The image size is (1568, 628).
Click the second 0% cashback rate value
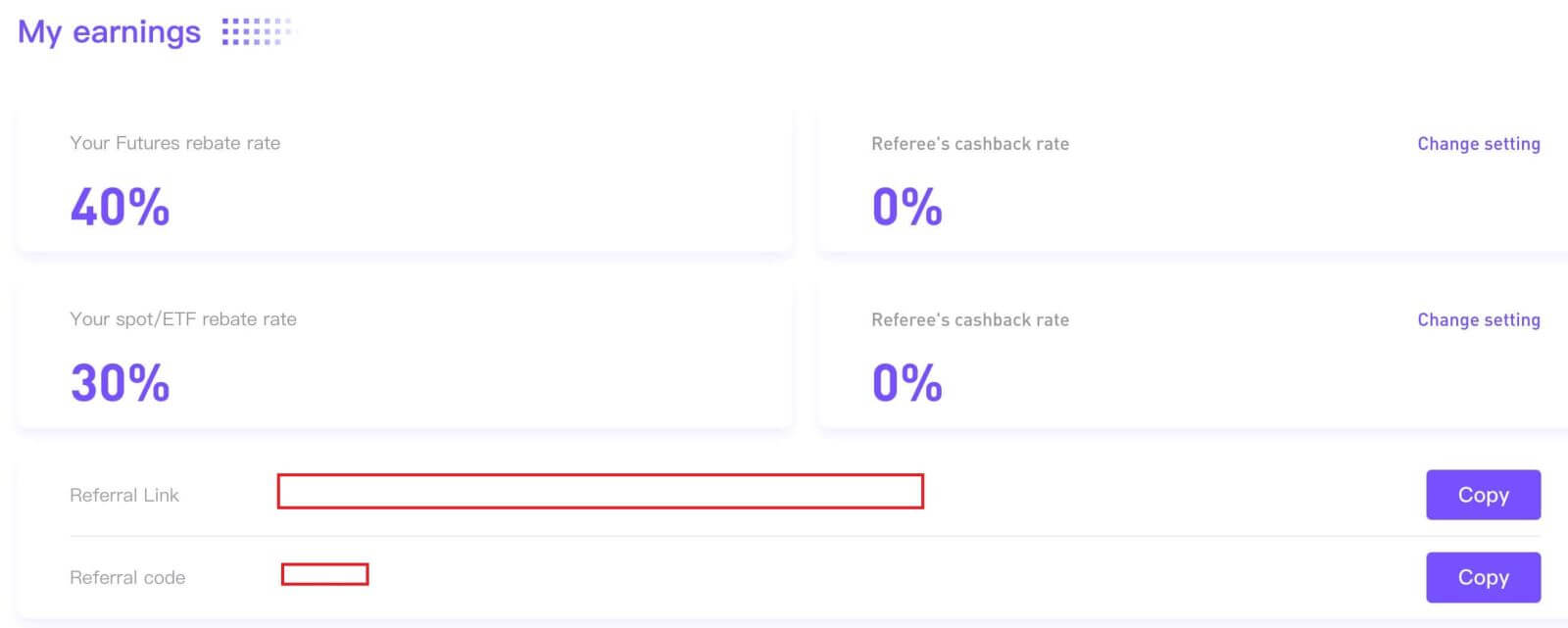906,382
